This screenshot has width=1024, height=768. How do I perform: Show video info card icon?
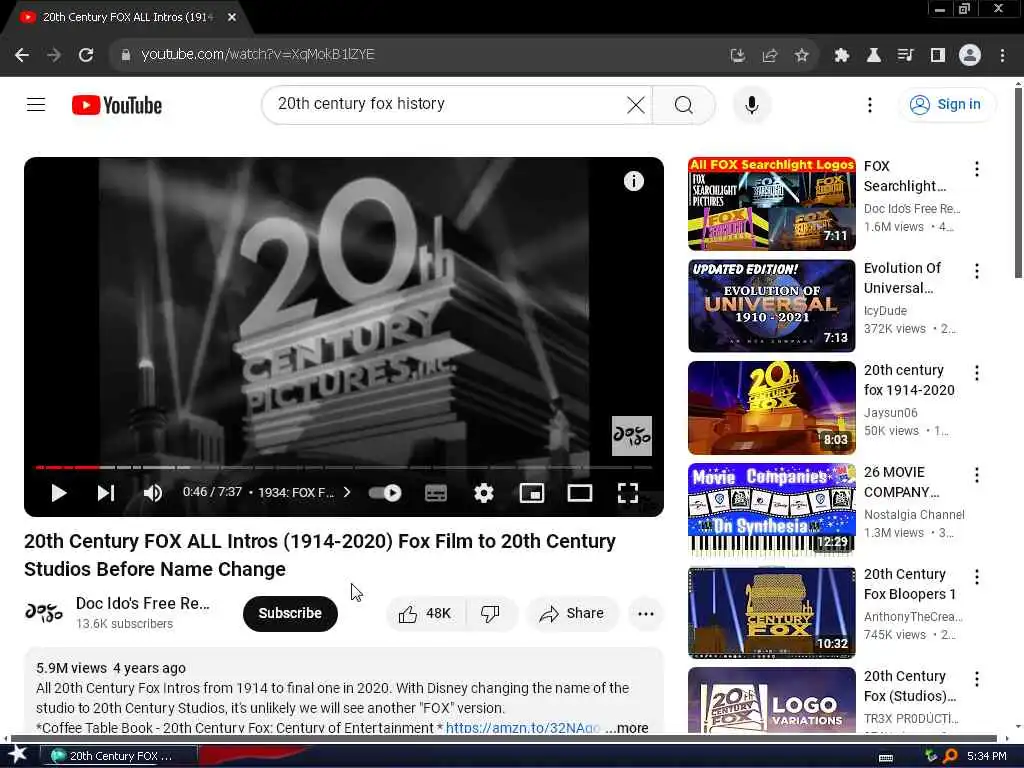(633, 181)
